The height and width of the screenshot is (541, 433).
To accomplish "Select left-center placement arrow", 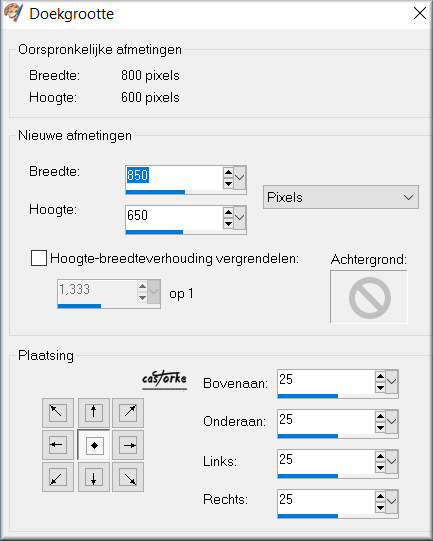I will pos(58,445).
